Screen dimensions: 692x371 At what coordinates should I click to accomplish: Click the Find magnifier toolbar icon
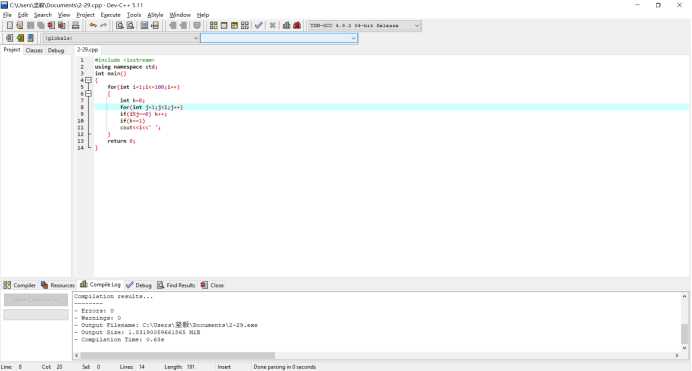click(x=120, y=26)
